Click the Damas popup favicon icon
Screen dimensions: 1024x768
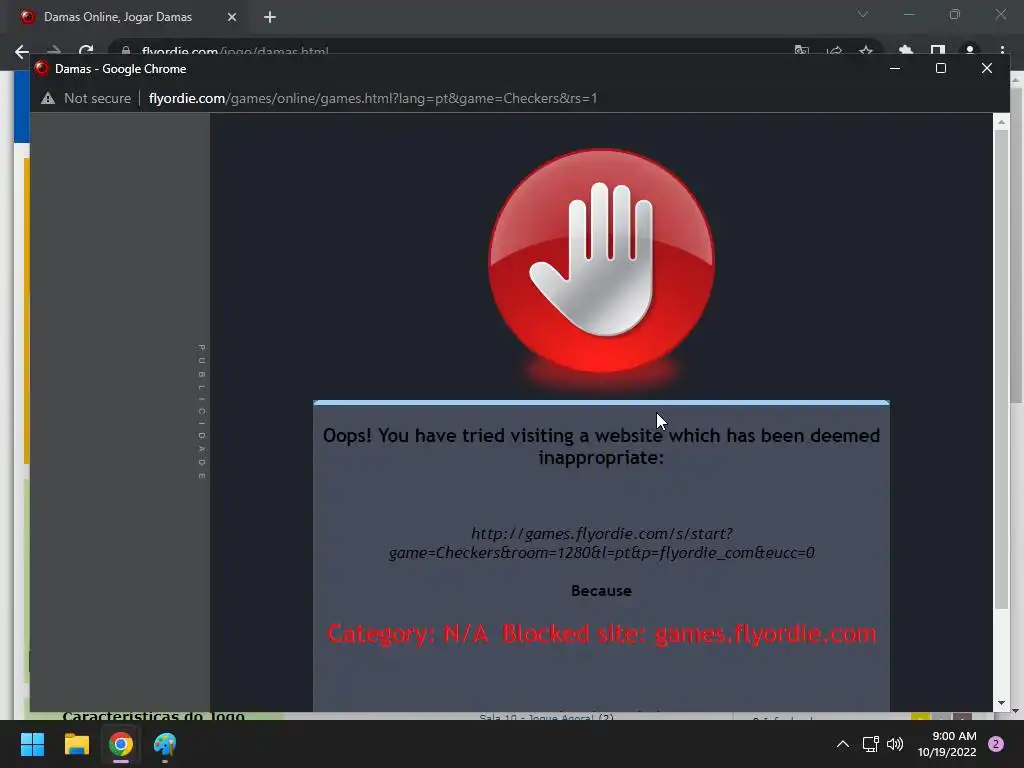(x=42, y=69)
